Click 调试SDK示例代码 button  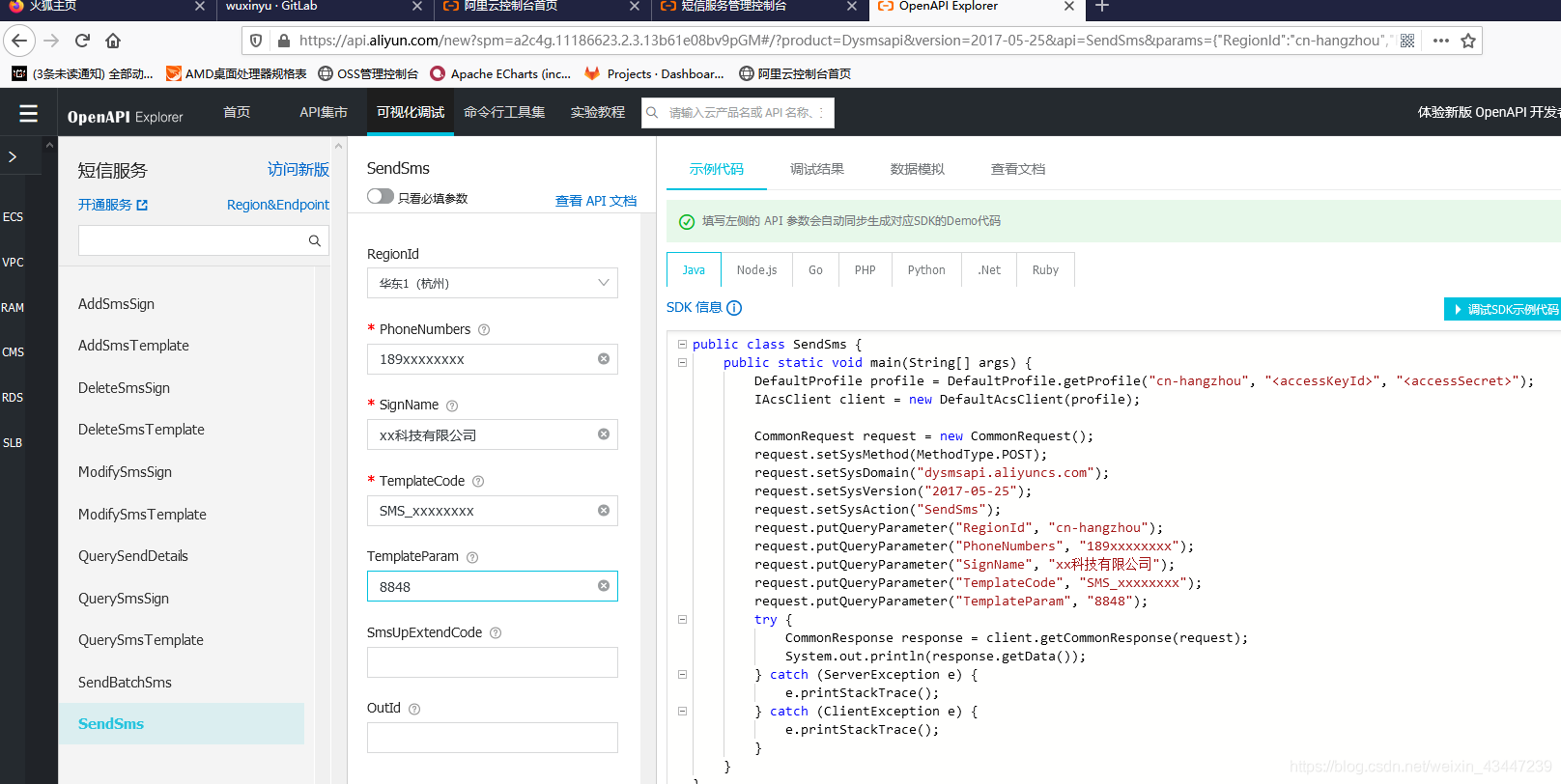click(1504, 309)
